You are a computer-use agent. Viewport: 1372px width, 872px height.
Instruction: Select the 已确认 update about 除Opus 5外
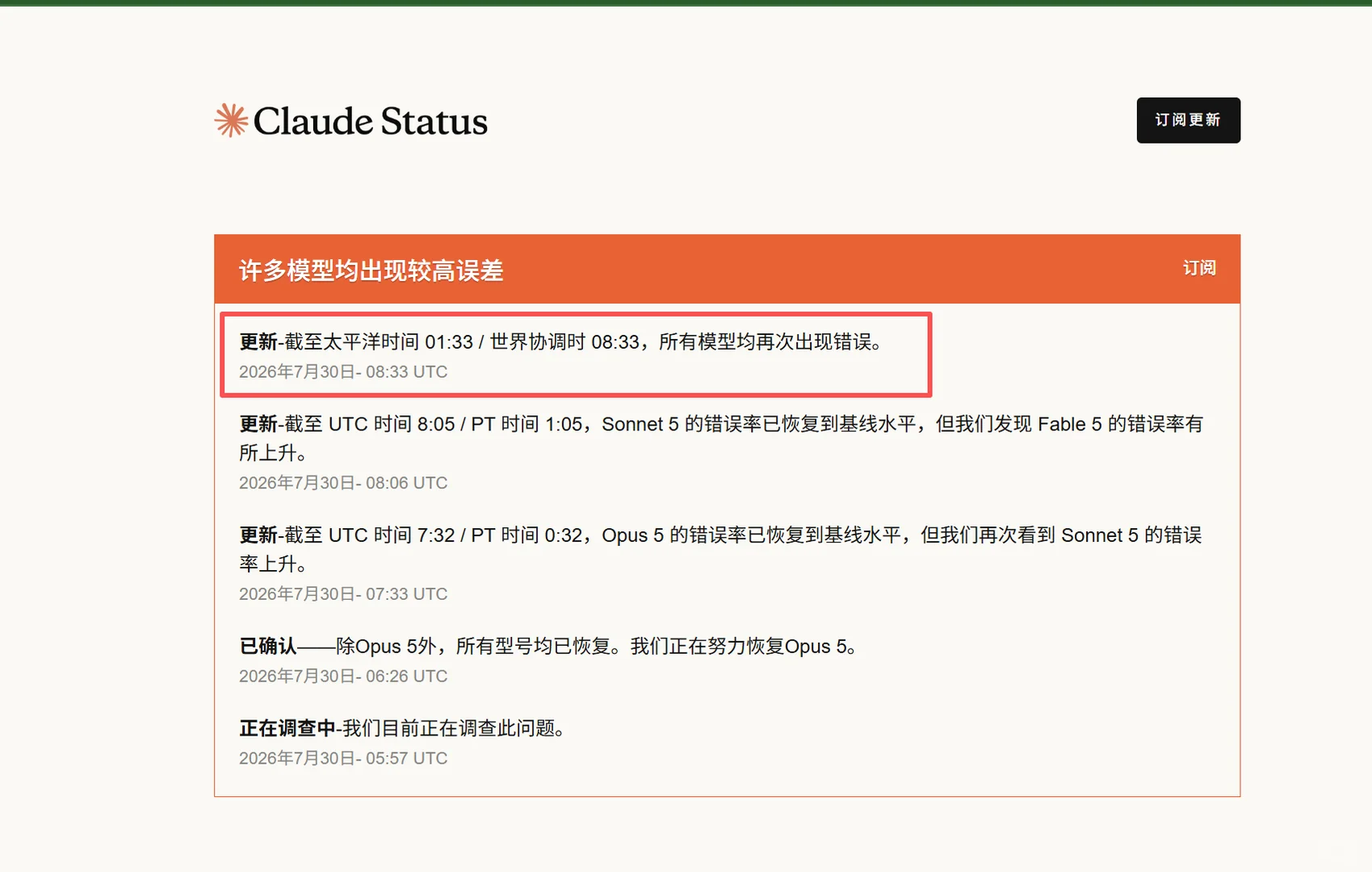[x=549, y=646]
